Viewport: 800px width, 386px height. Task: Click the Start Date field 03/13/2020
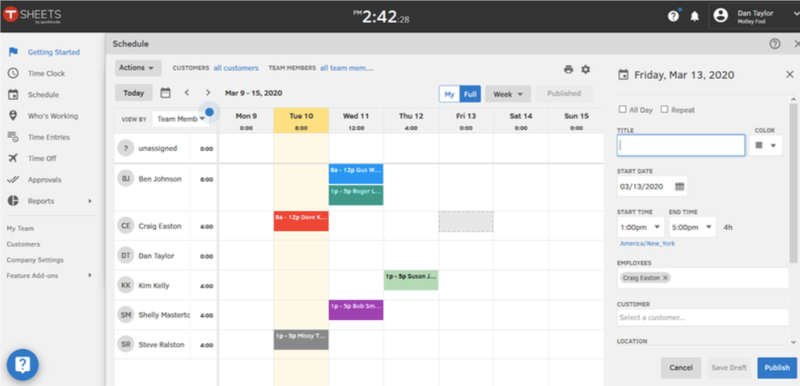pyautogui.click(x=652, y=187)
